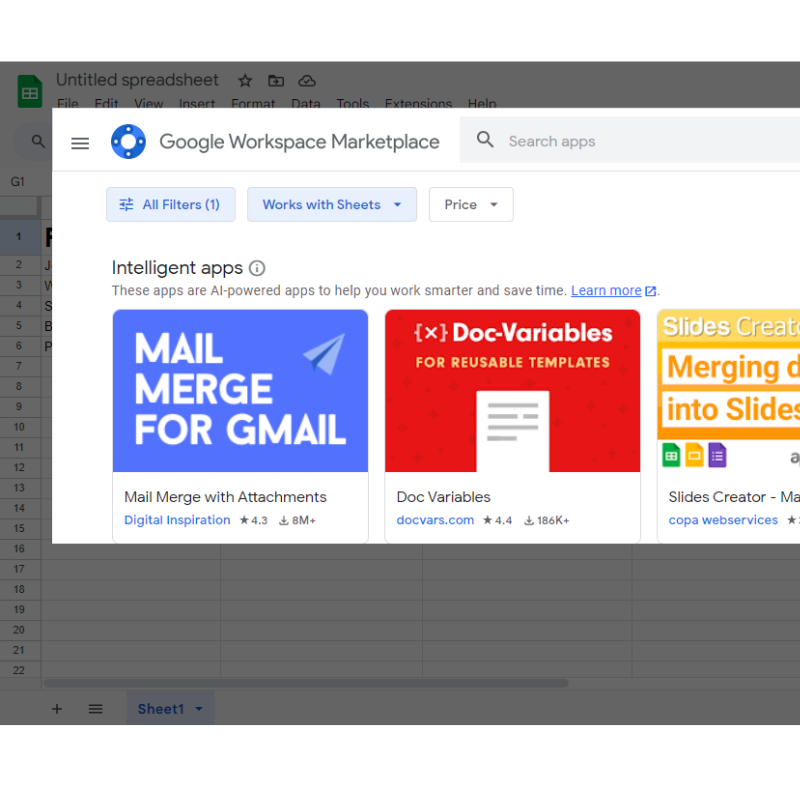Viewport: 800px width, 800px height.
Task: Select row header 10
Action: point(19,427)
